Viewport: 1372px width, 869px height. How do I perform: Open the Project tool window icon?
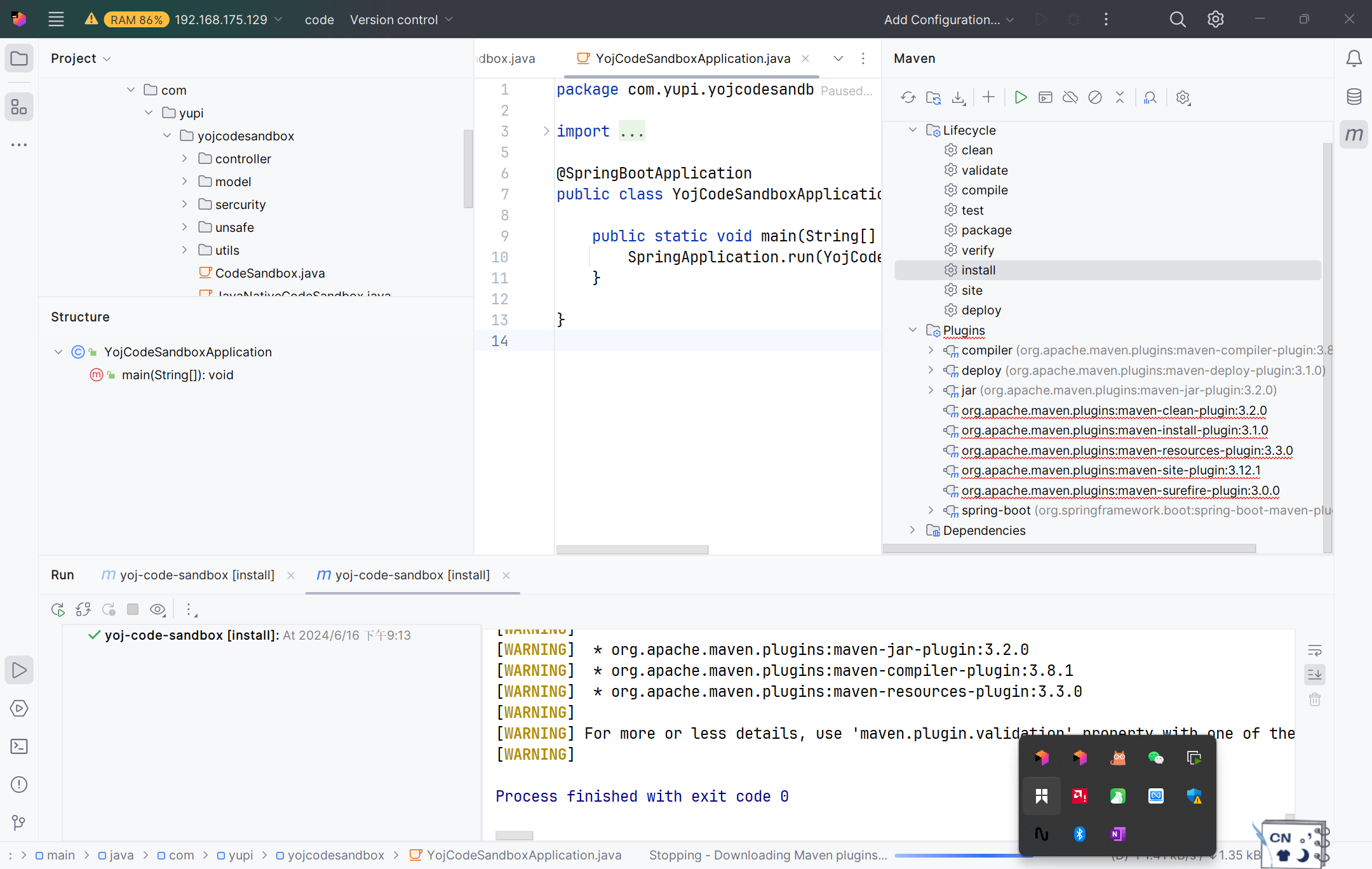click(x=19, y=58)
